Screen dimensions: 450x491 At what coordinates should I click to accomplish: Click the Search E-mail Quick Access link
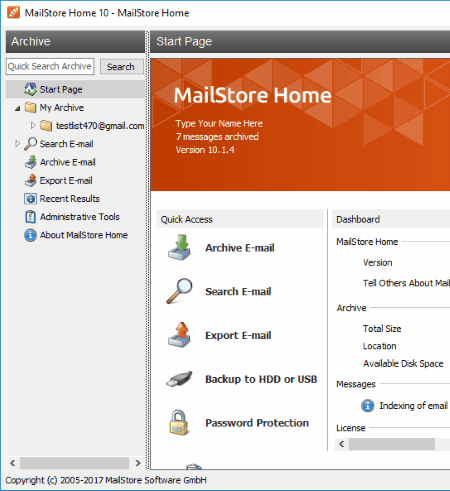click(x=238, y=291)
